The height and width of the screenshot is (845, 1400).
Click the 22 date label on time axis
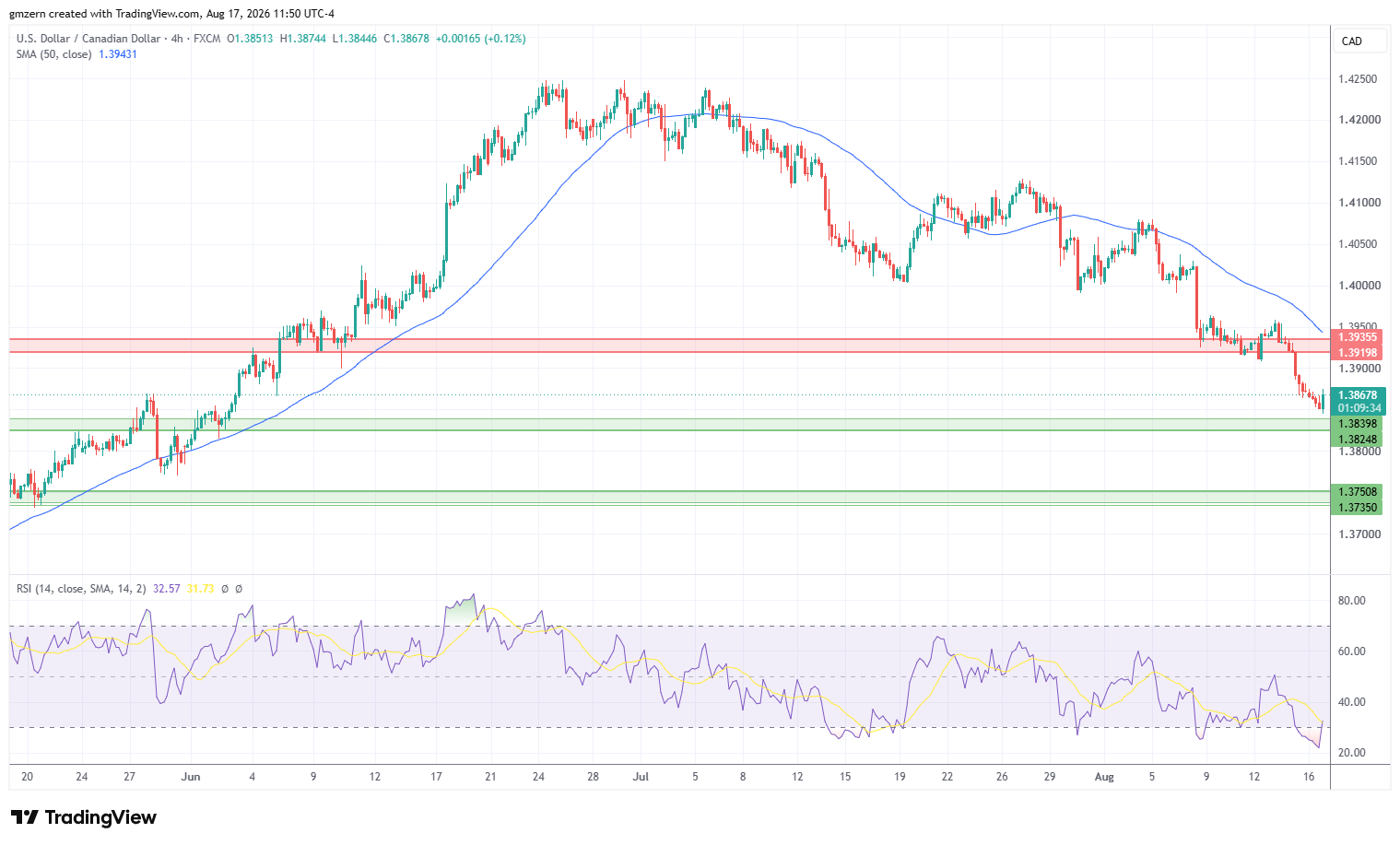pos(947,777)
